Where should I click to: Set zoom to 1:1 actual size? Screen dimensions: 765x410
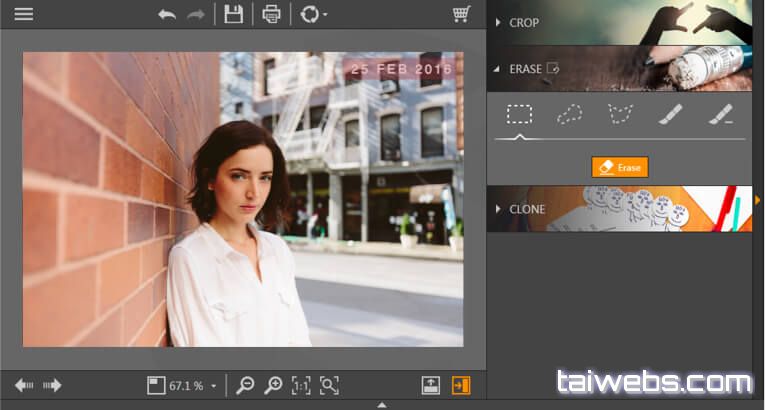[301, 385]
